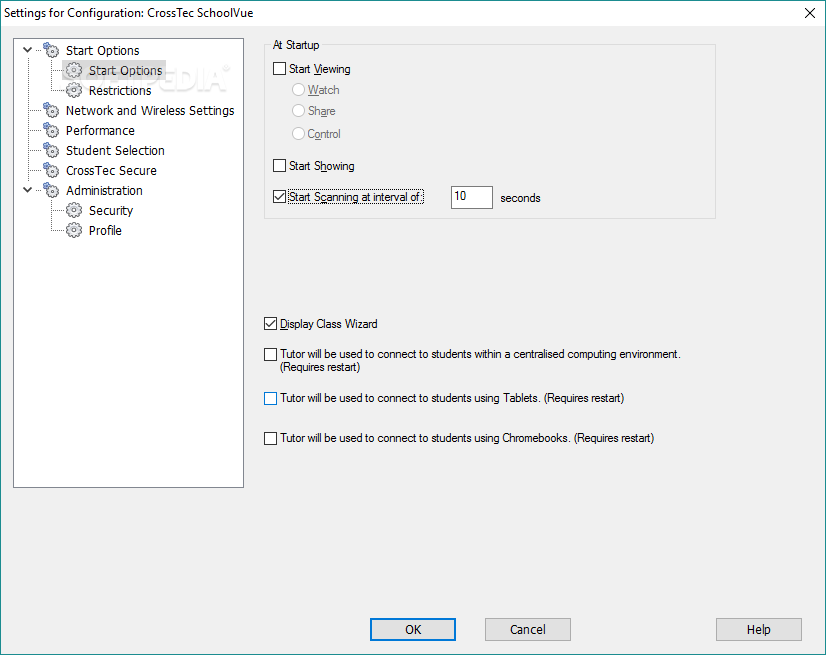This screenshot has height=655, width=826.
Task: Select the Restrictions tree item
Action: click(120, 91)
